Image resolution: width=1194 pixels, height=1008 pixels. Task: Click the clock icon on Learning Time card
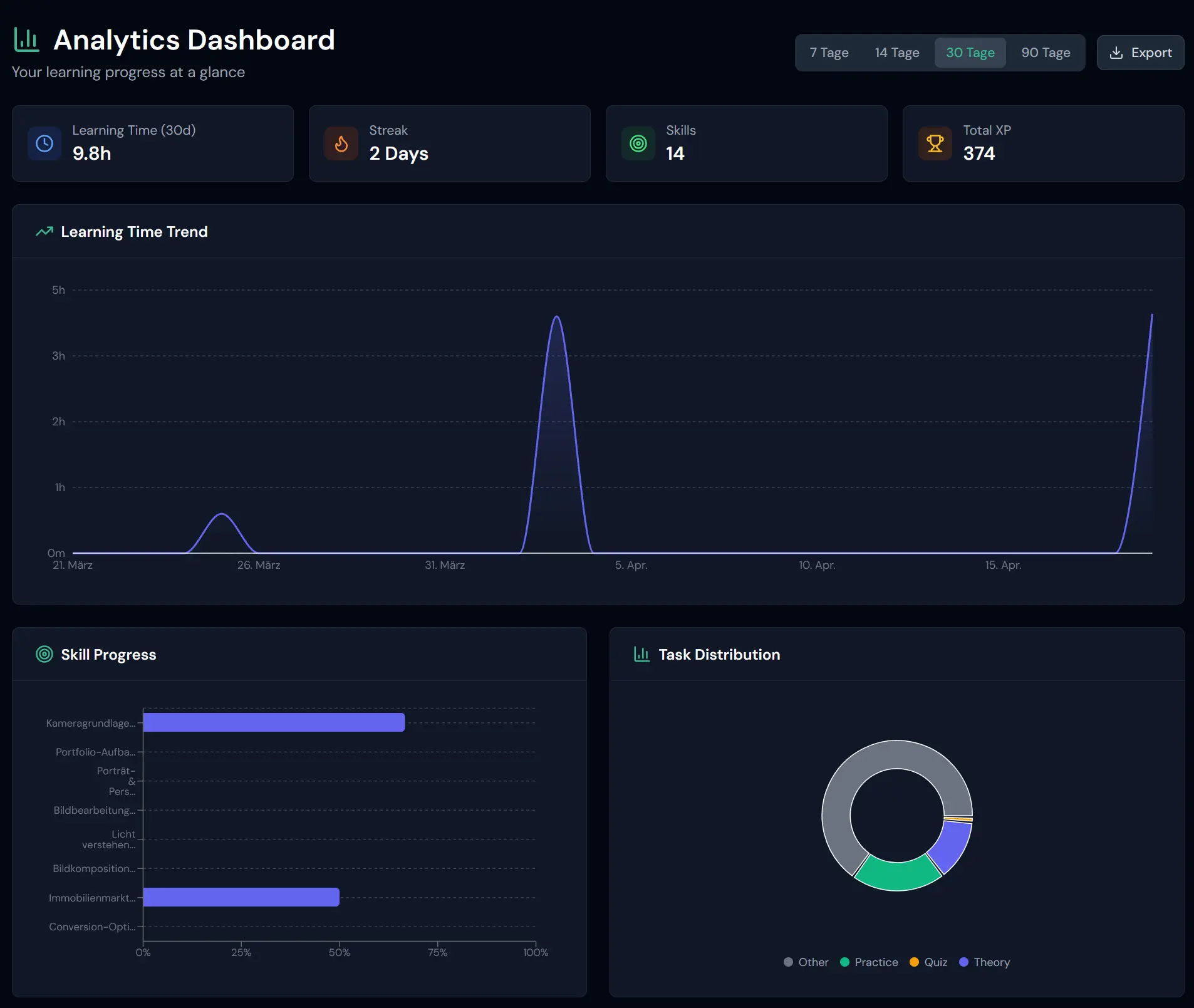[44, 143]
